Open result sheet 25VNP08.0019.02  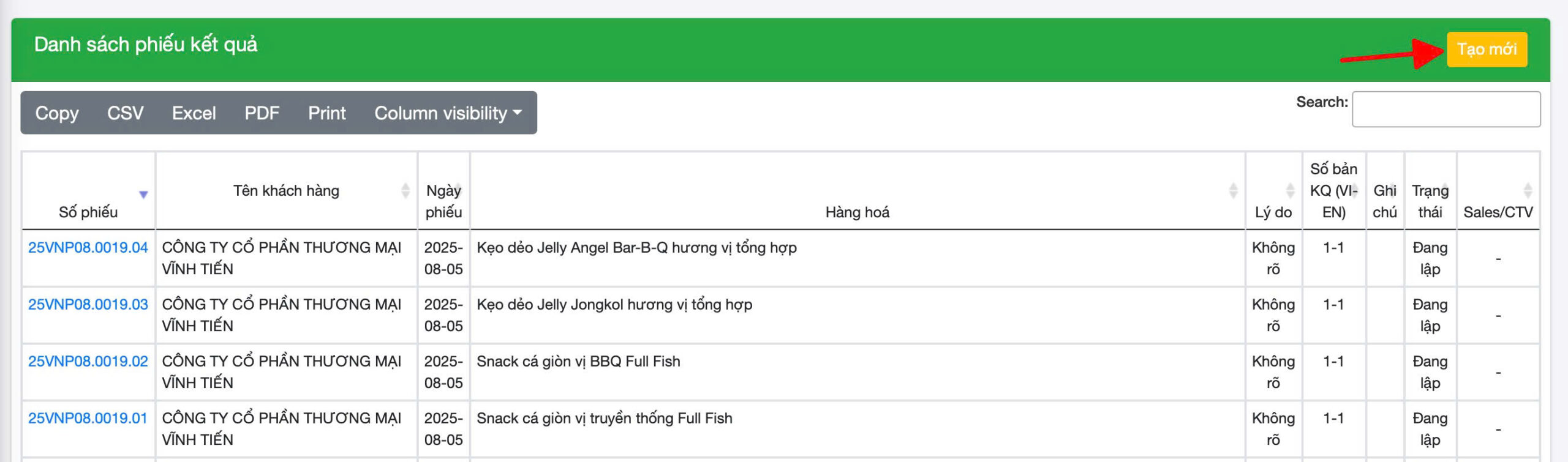88,362
